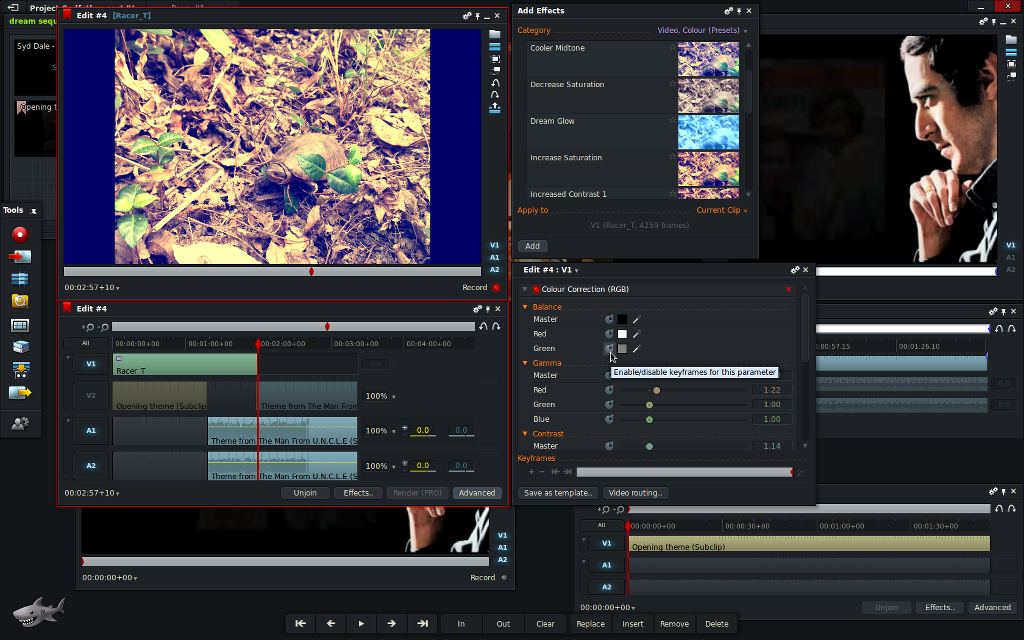Click the Unjoin button in Edit #4
Image resolution: width=1024 pixels, height=640 pixels.
[305, 493]
